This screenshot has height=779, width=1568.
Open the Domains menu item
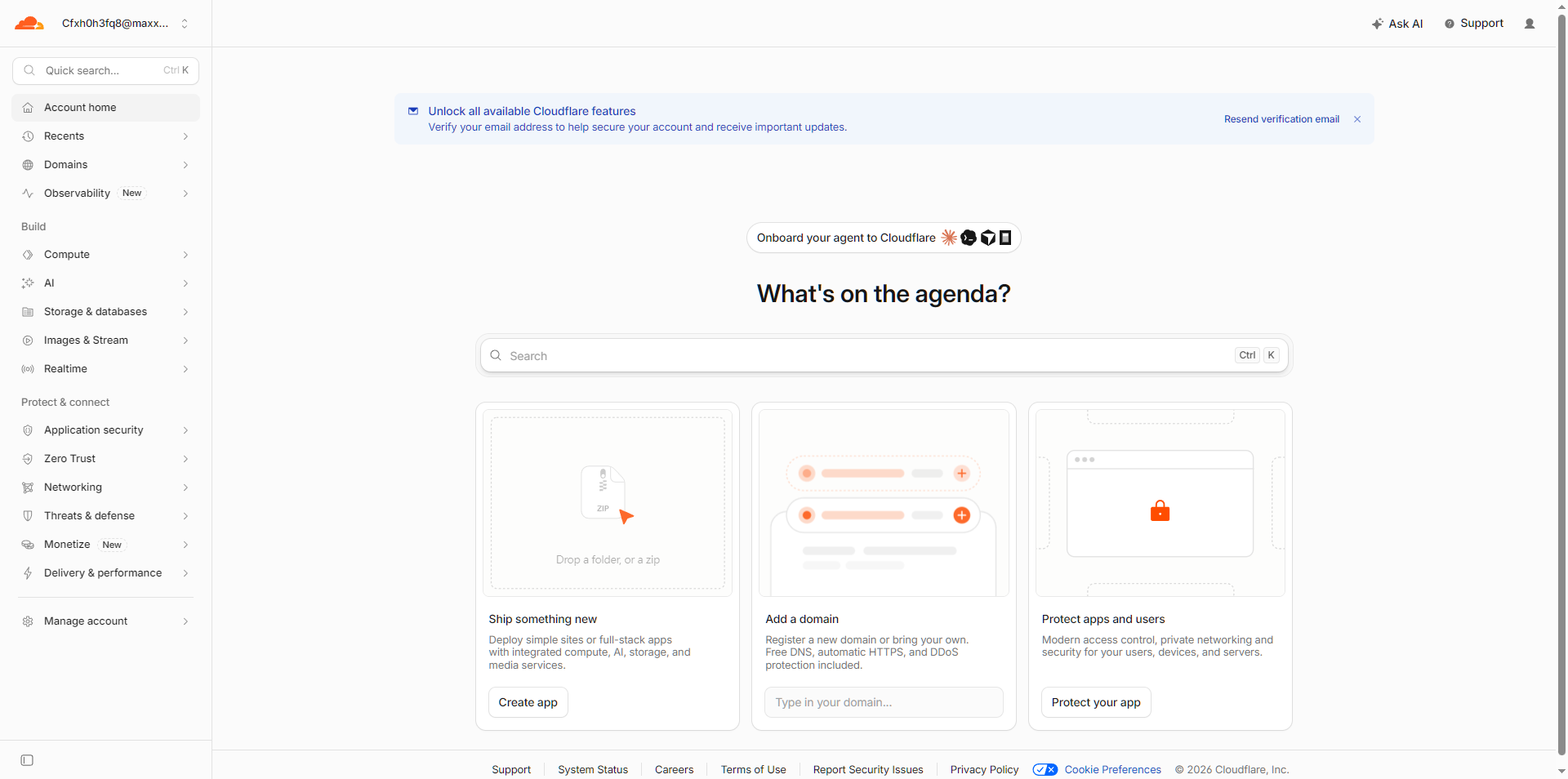click(106, 165)
